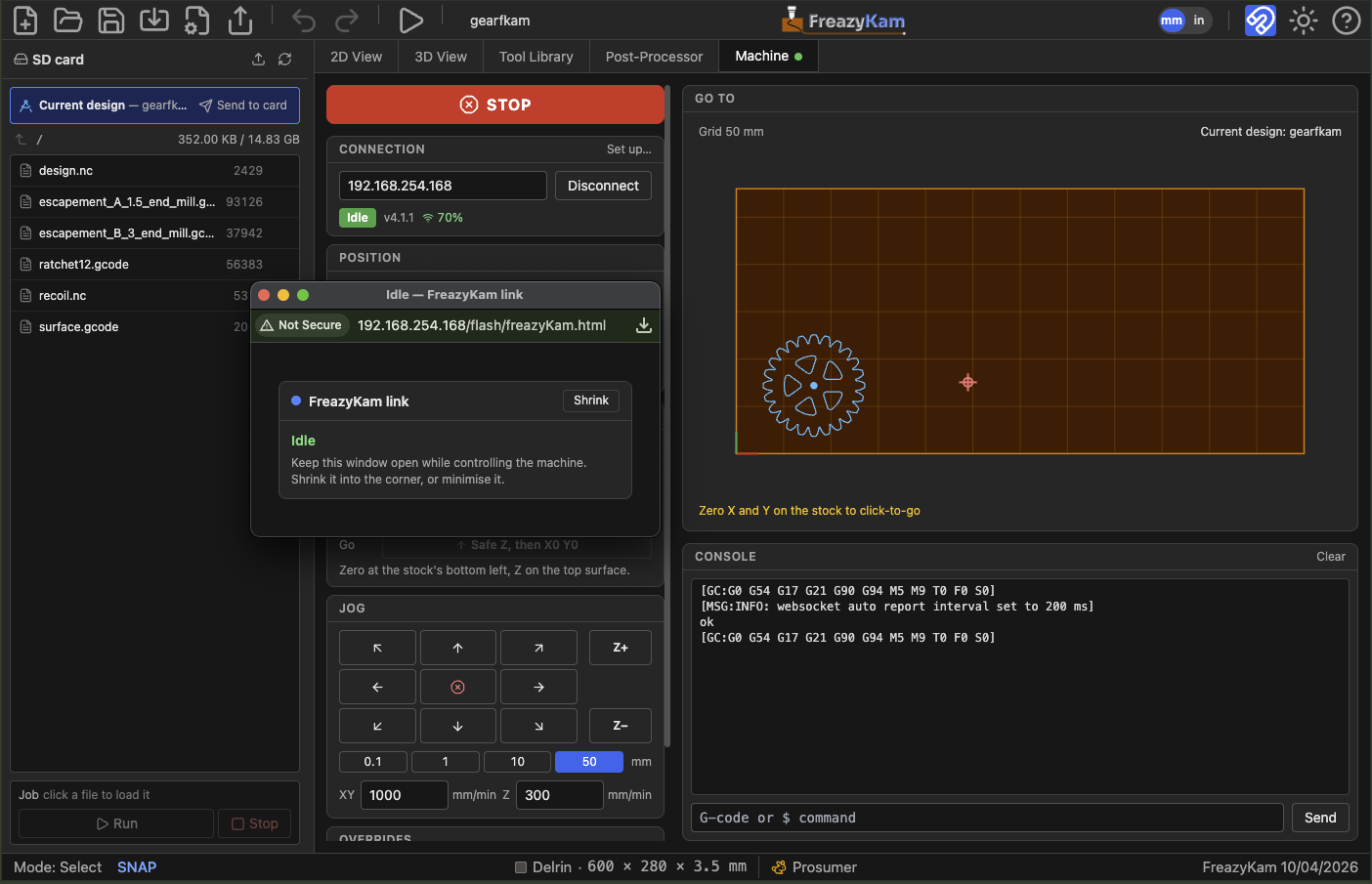
Task: Click the G-code command input field
Action: pyautogui.click(x=987, y=818)
